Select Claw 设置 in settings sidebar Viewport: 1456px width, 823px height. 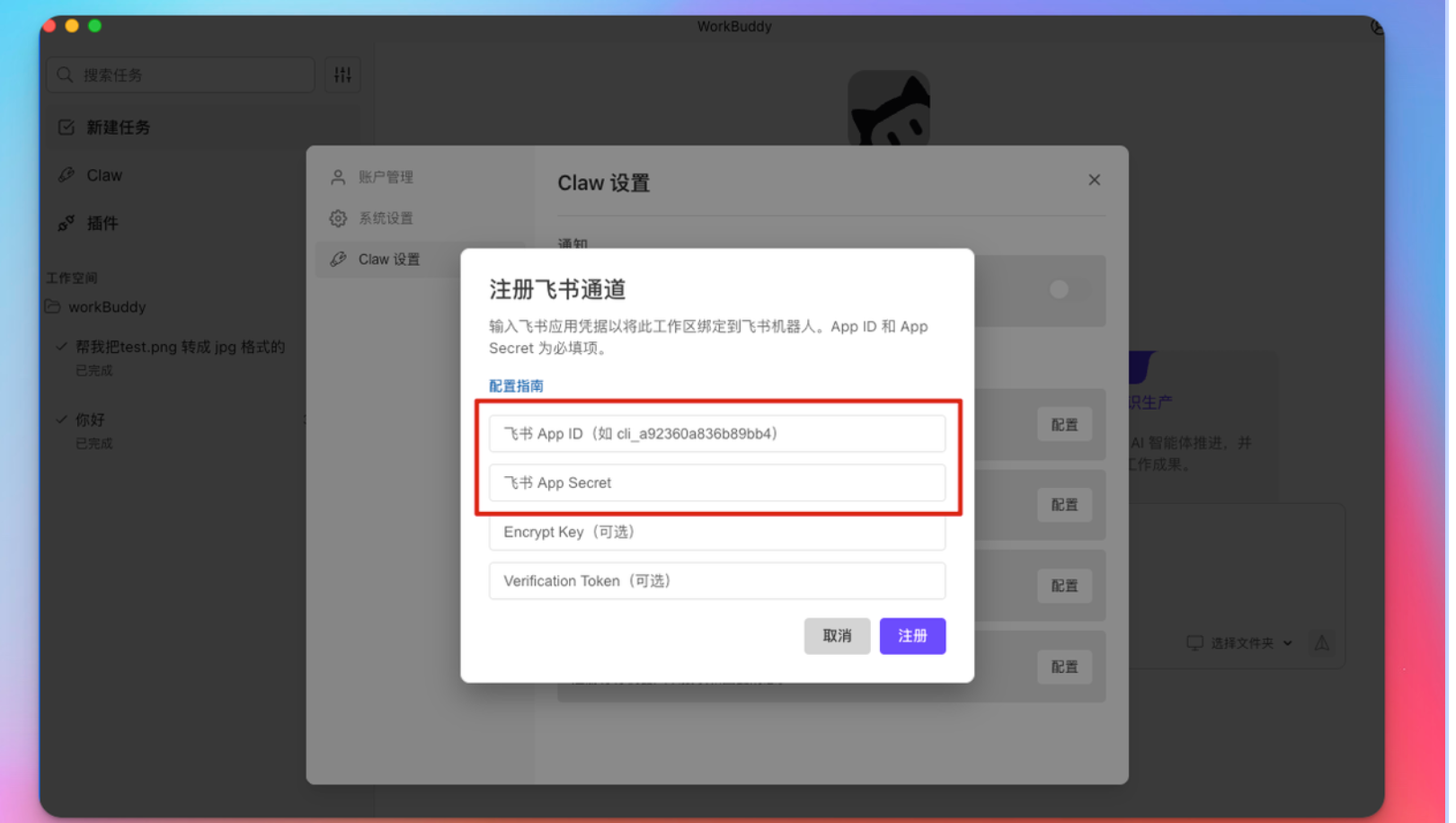tap(390, 261)
